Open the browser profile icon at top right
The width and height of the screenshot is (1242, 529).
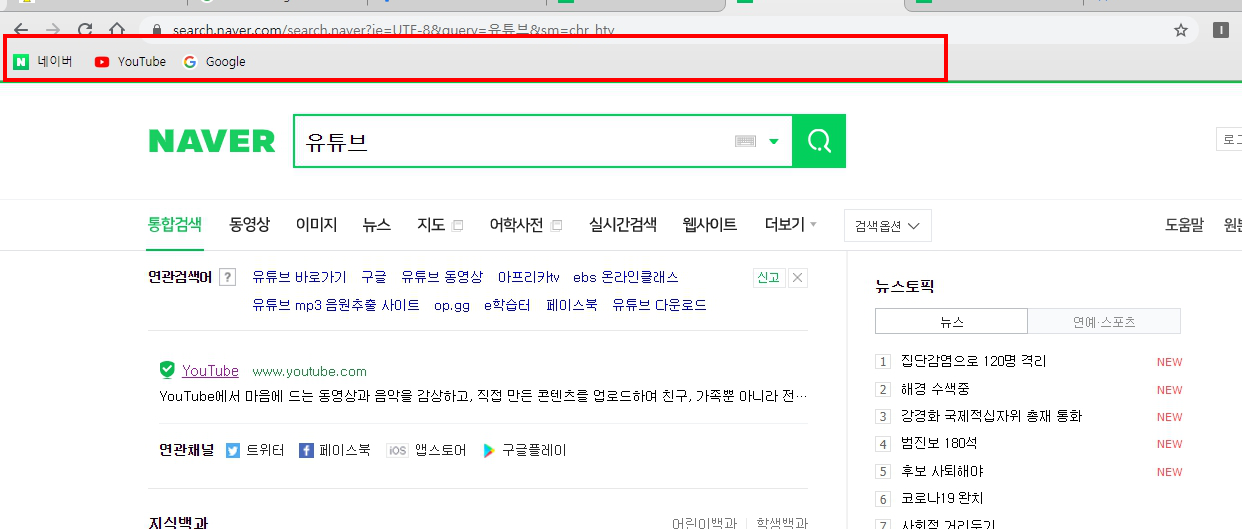click(x=1221, y=30)
